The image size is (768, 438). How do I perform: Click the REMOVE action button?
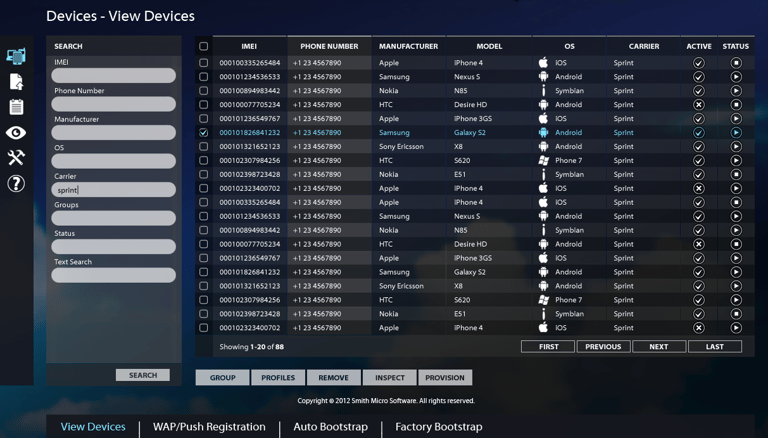coord(334,378)
